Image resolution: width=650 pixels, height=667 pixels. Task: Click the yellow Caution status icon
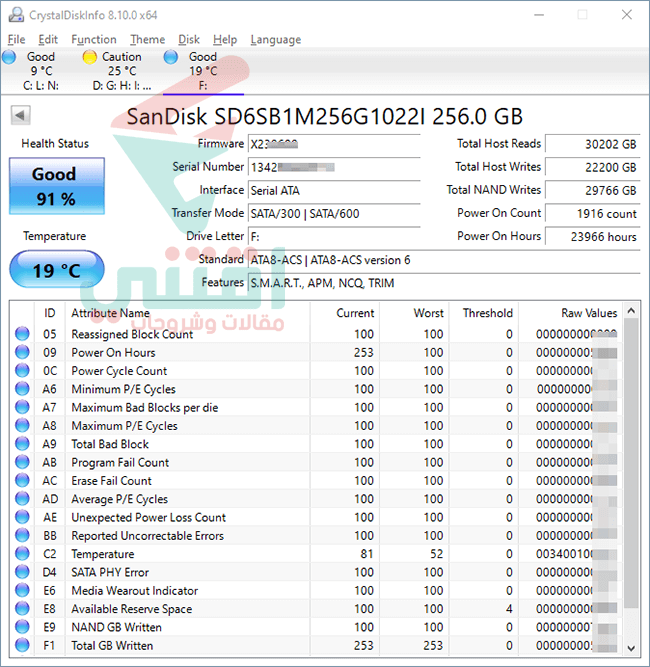90,57
